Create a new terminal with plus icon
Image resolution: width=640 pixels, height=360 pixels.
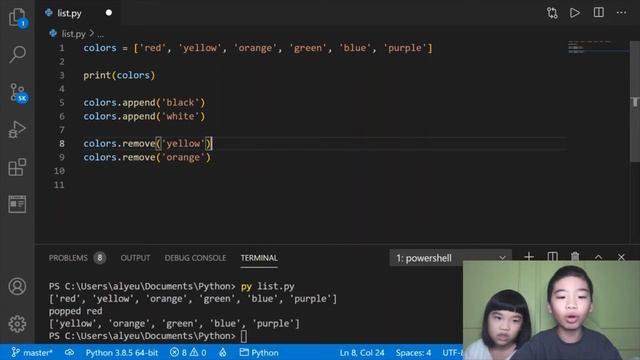529,257
